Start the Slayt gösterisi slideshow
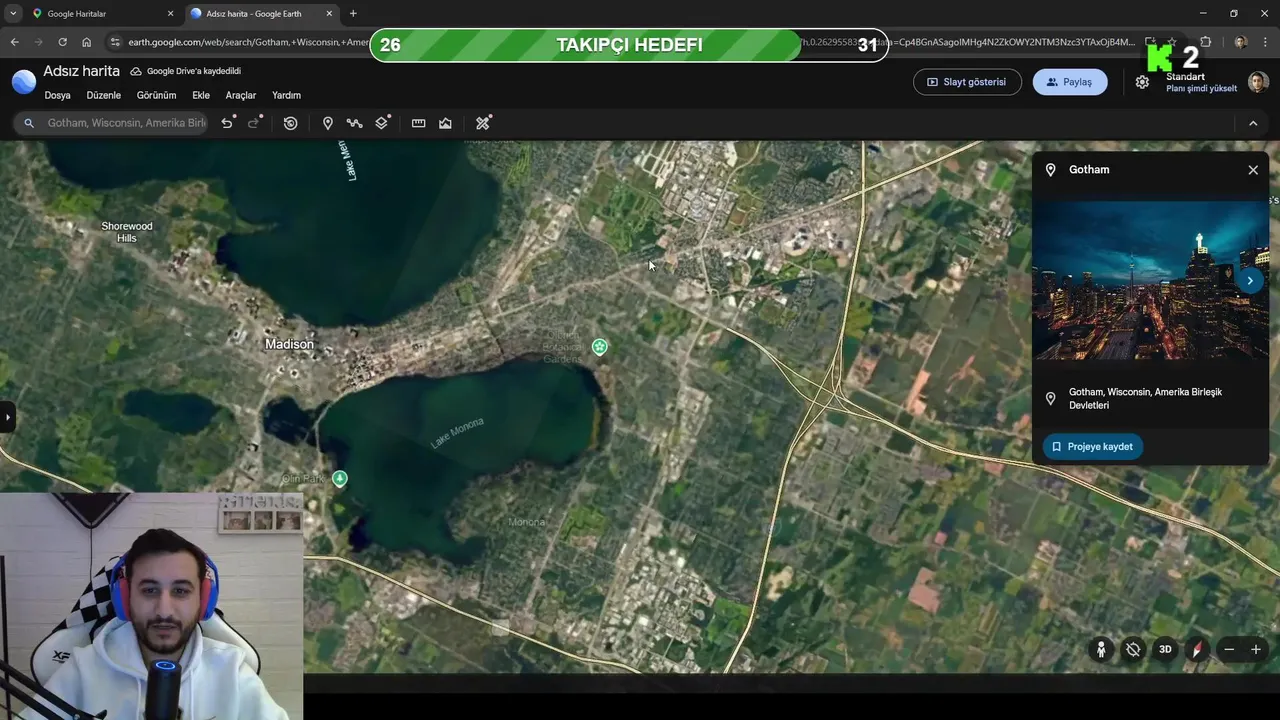This screenshot has height=720, width=1280. pos(967,82)
